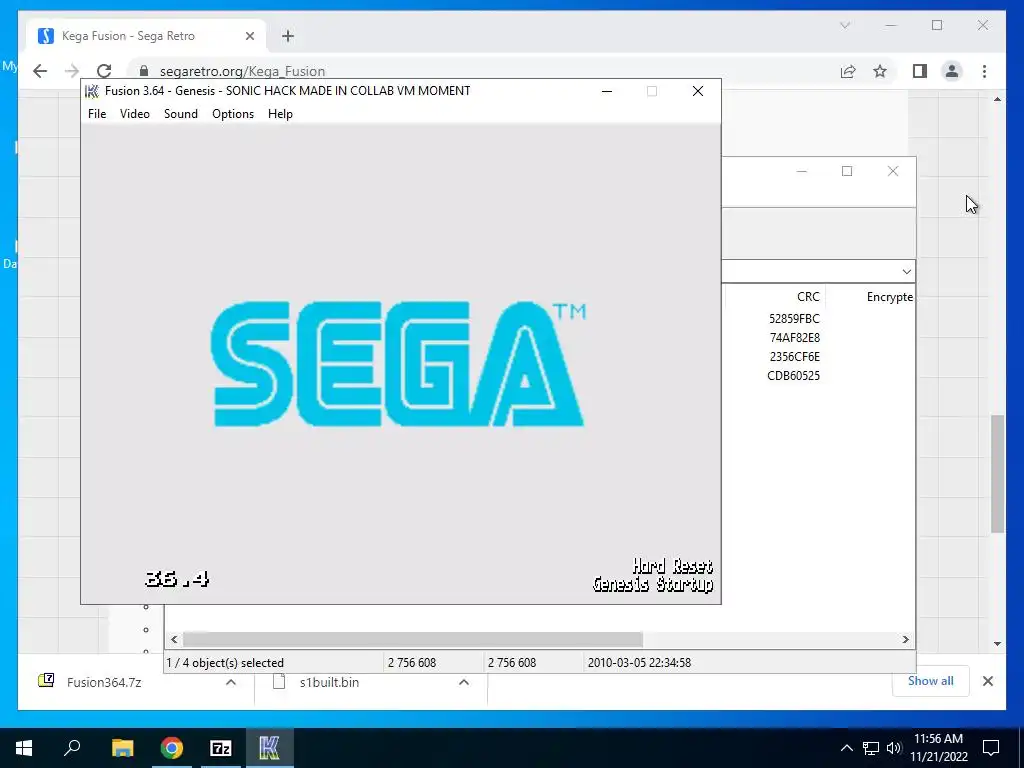This screenshot has width=1024, height=768.
Task: Sort by CRC column header in 7-Zip
Action: click(x=808, y=296)
